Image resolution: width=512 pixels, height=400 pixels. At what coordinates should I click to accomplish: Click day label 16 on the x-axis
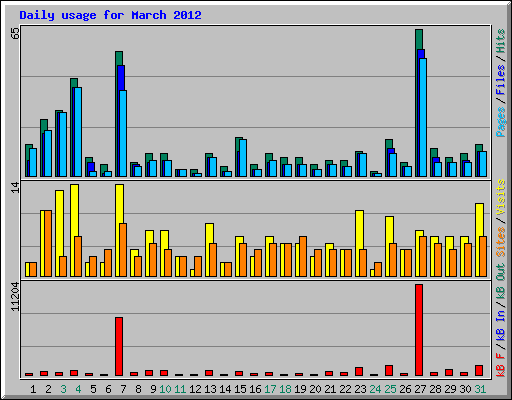click(255, 389)
